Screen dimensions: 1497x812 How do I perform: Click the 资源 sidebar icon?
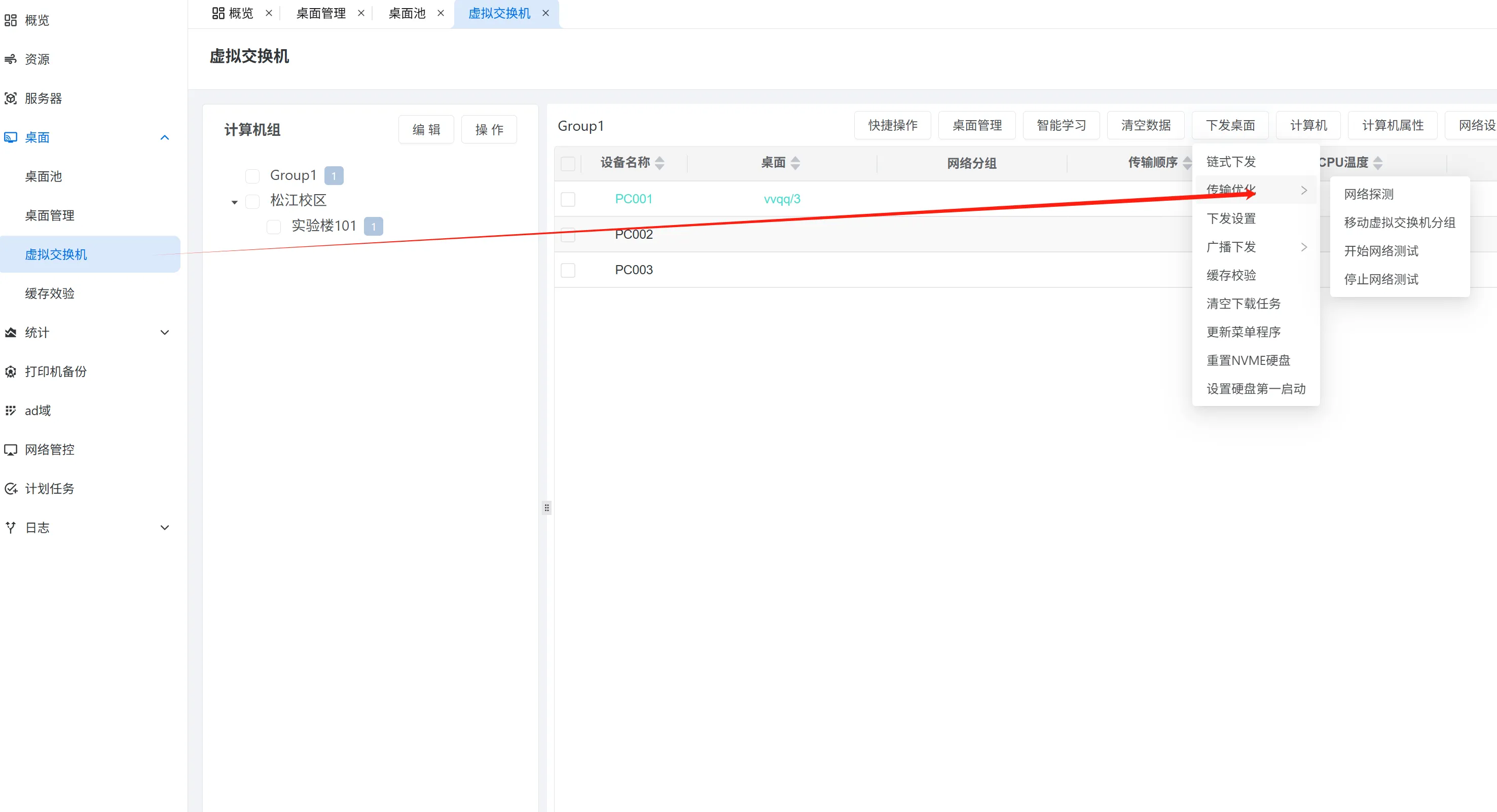point(11,59)
